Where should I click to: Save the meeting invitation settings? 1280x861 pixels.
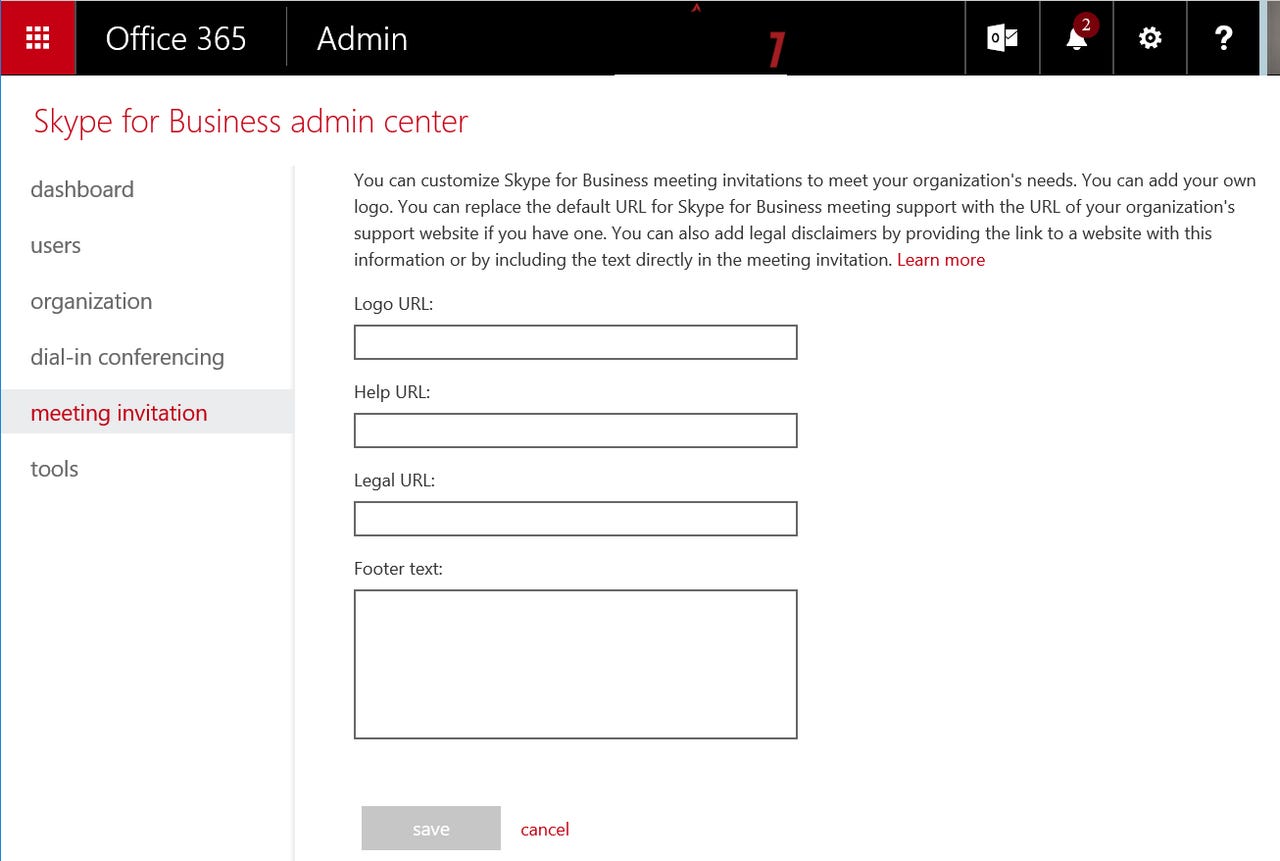[x=430, y=828]
